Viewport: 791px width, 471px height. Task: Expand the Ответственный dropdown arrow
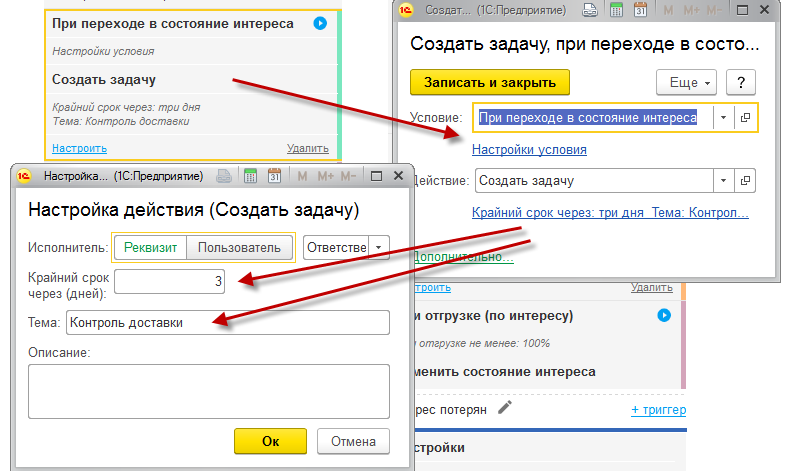[x=378, y=248]
